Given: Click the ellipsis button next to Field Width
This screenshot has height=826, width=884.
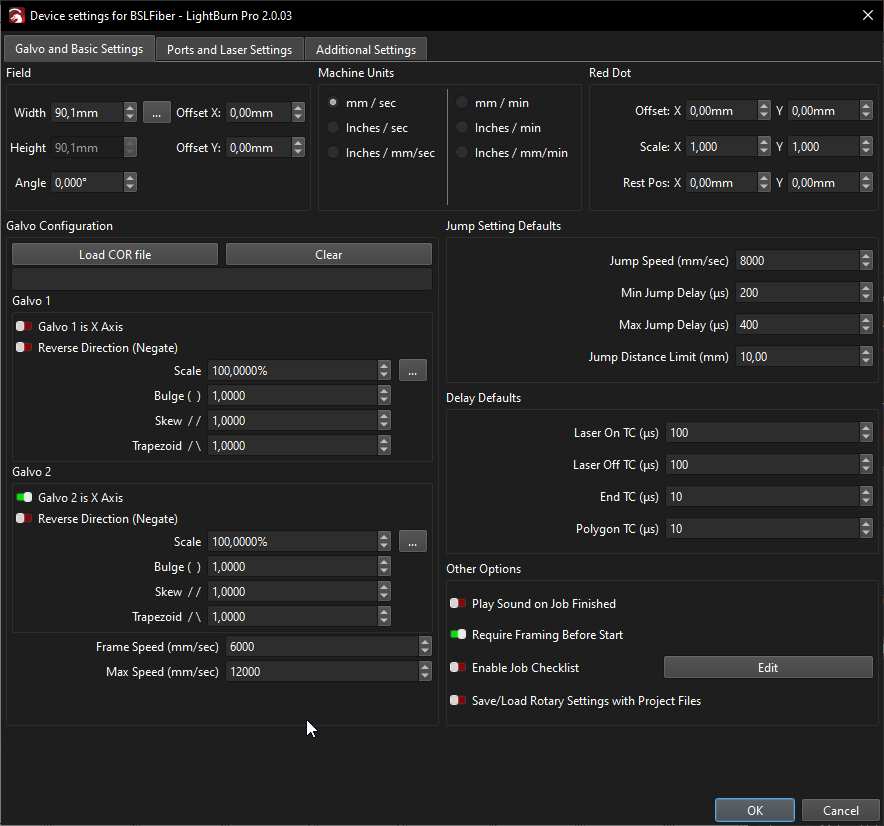Looking at the screenshot, I should [x=157, y=113].
